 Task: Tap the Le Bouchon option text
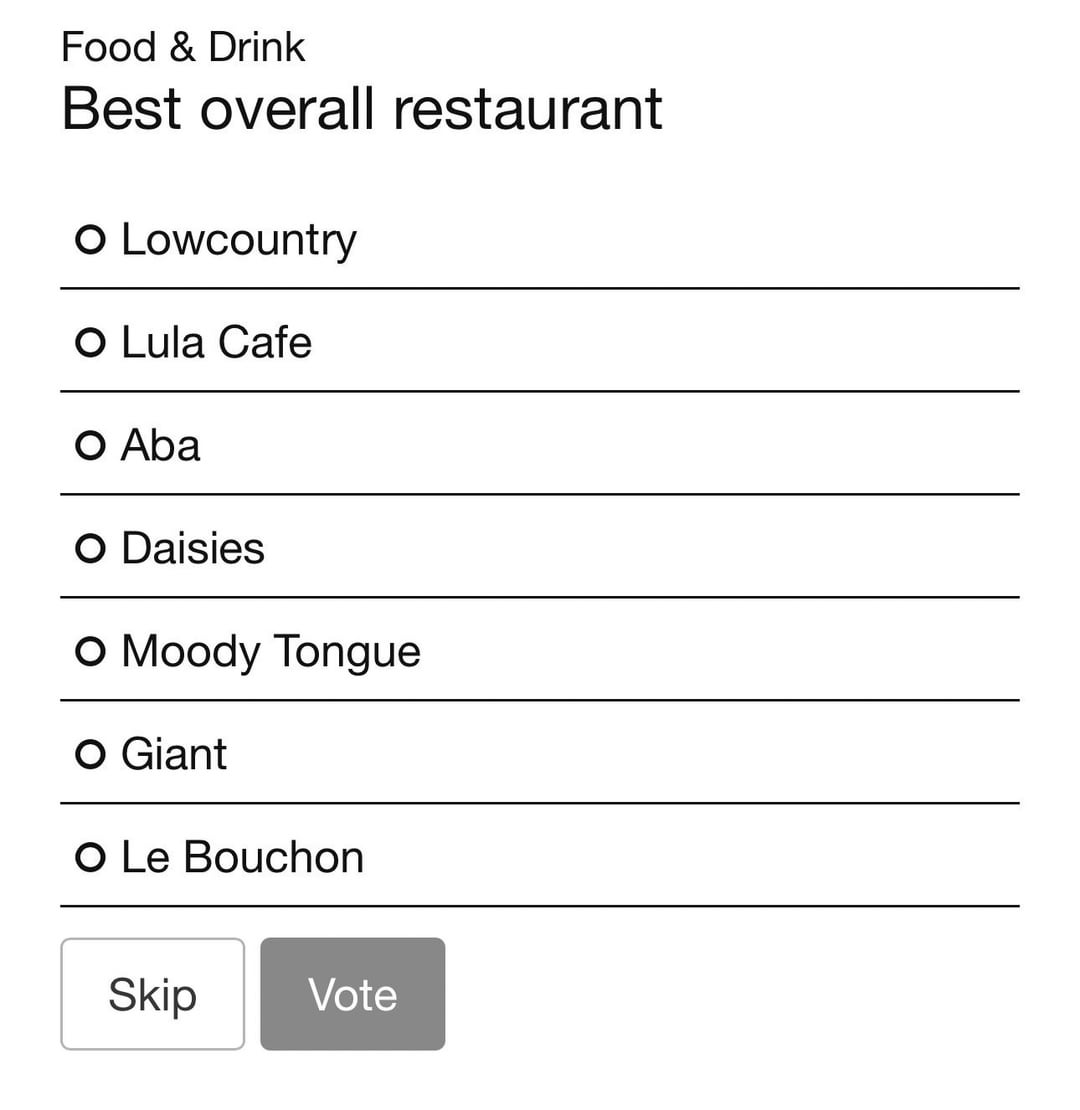click(x=242, y=858)
